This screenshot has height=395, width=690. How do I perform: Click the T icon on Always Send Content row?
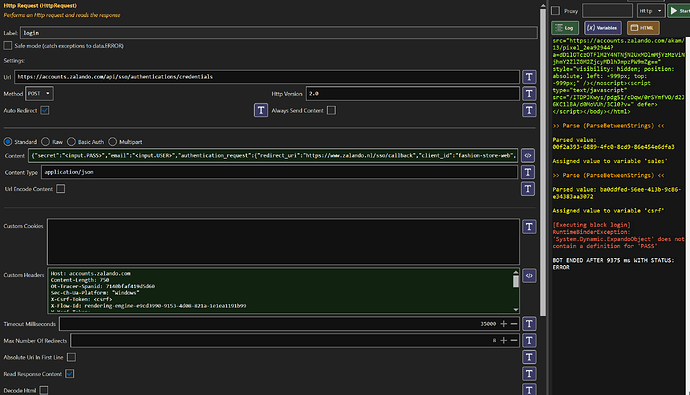pyautogui.click(x=529, y=110)
